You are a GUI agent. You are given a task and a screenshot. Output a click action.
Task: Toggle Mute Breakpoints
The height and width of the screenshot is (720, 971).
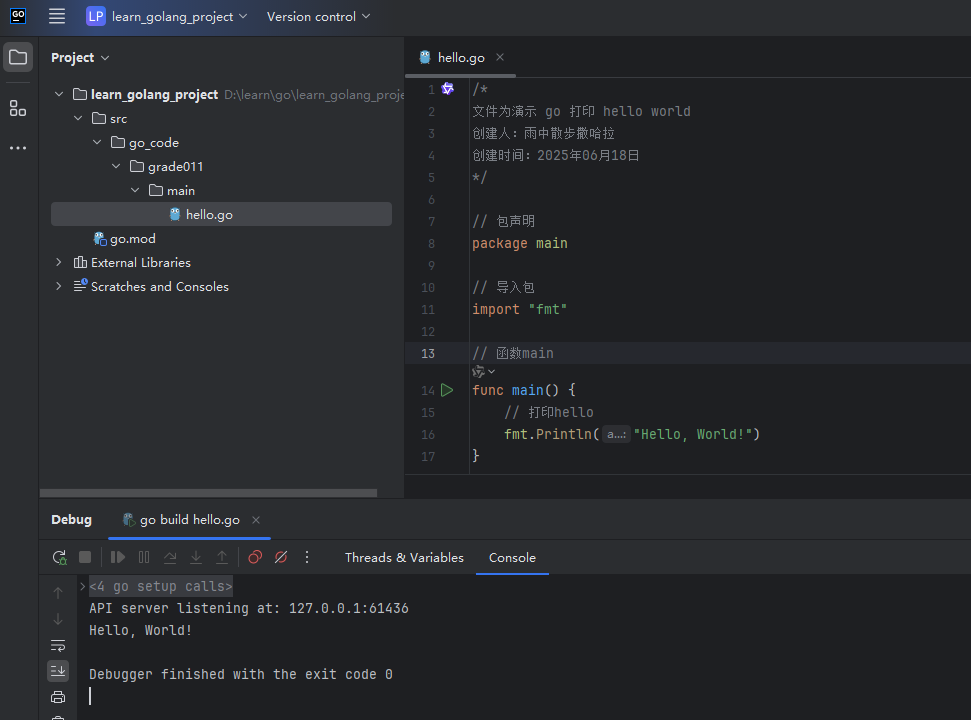[x=281, y=557]
